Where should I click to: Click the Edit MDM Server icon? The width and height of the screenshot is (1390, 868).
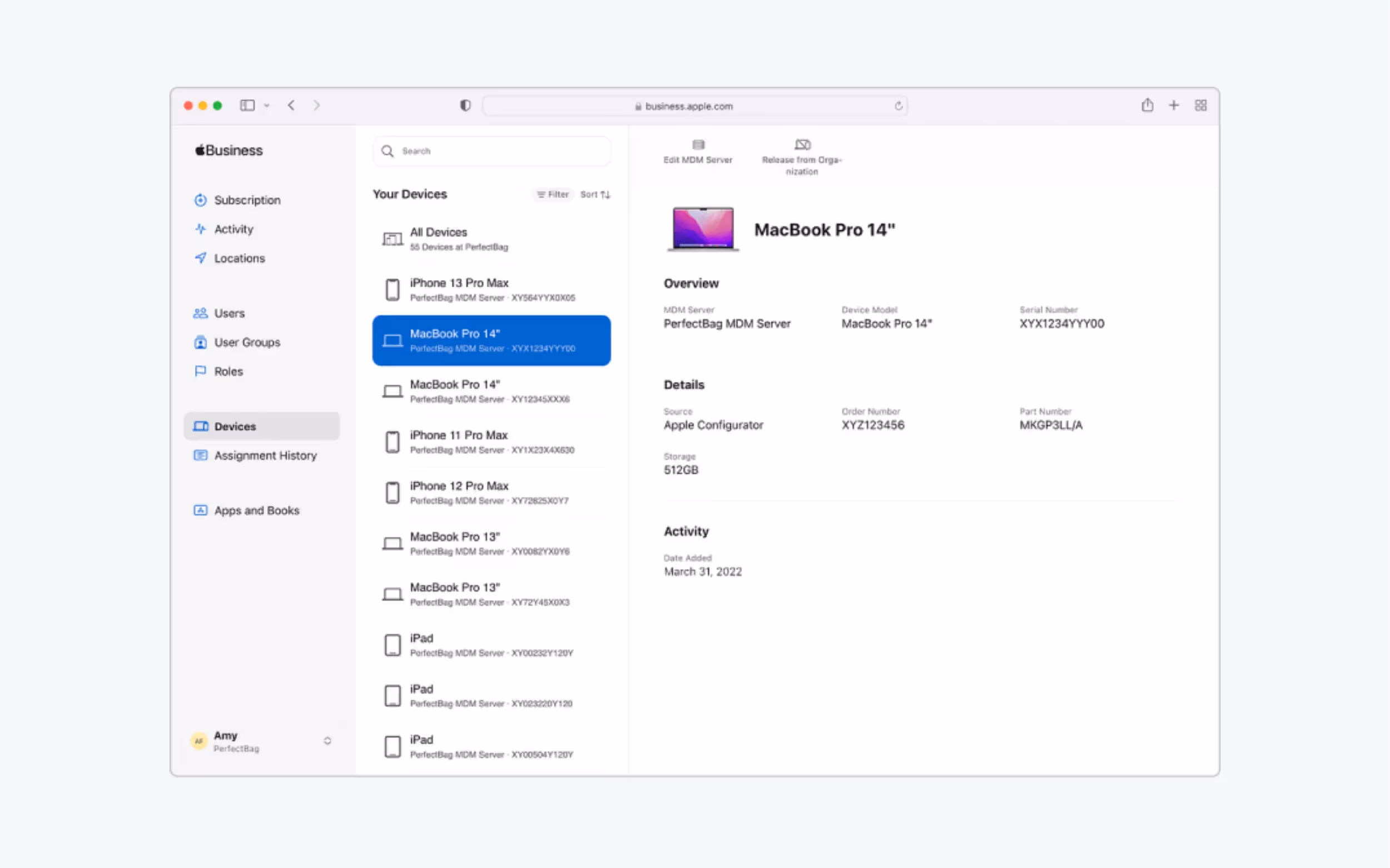pyautogui.click(x=698, y=144)
